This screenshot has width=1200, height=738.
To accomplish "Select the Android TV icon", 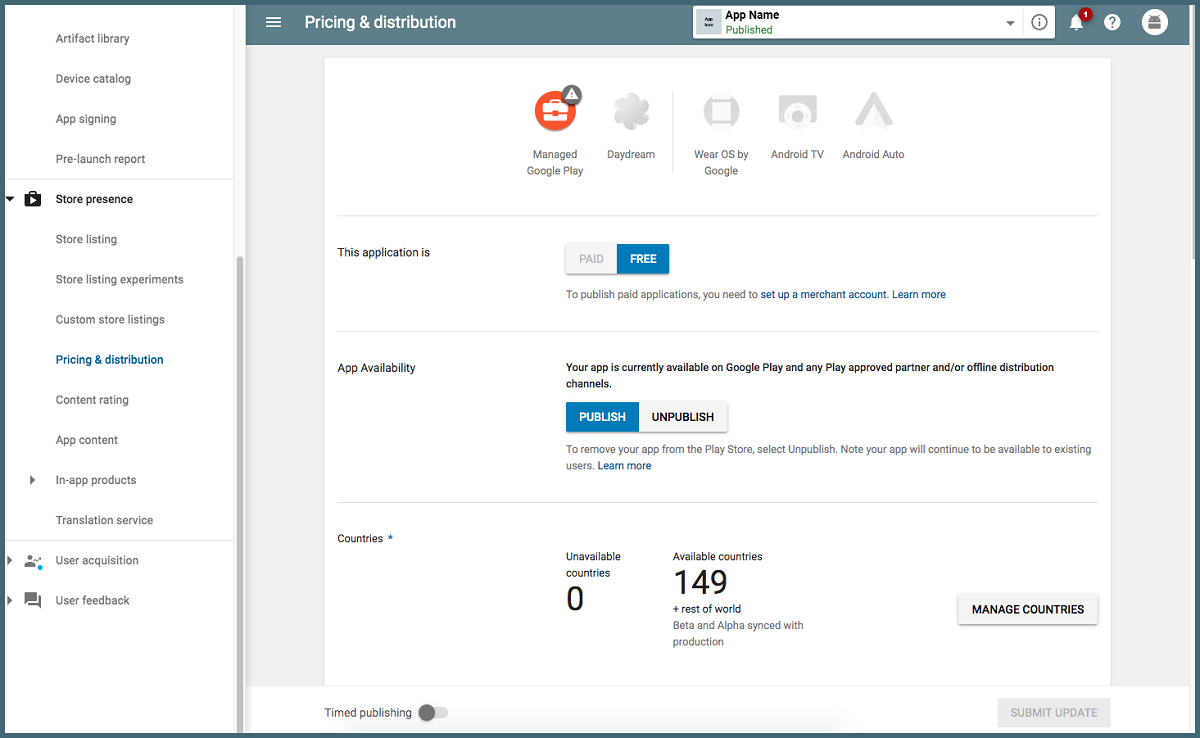I will coord(797,111).
